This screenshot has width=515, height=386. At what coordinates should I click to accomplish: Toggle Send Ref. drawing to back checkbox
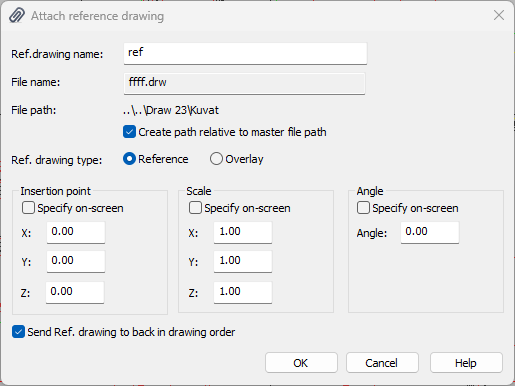18,332
